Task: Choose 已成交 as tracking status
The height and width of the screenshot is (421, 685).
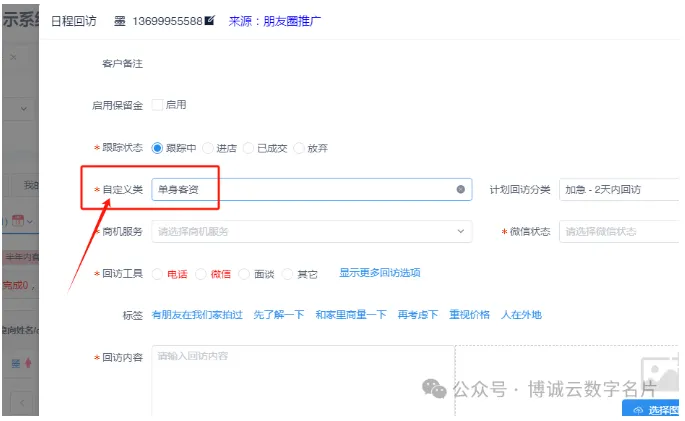Action: pyautogui.click(x=252, y=148)
